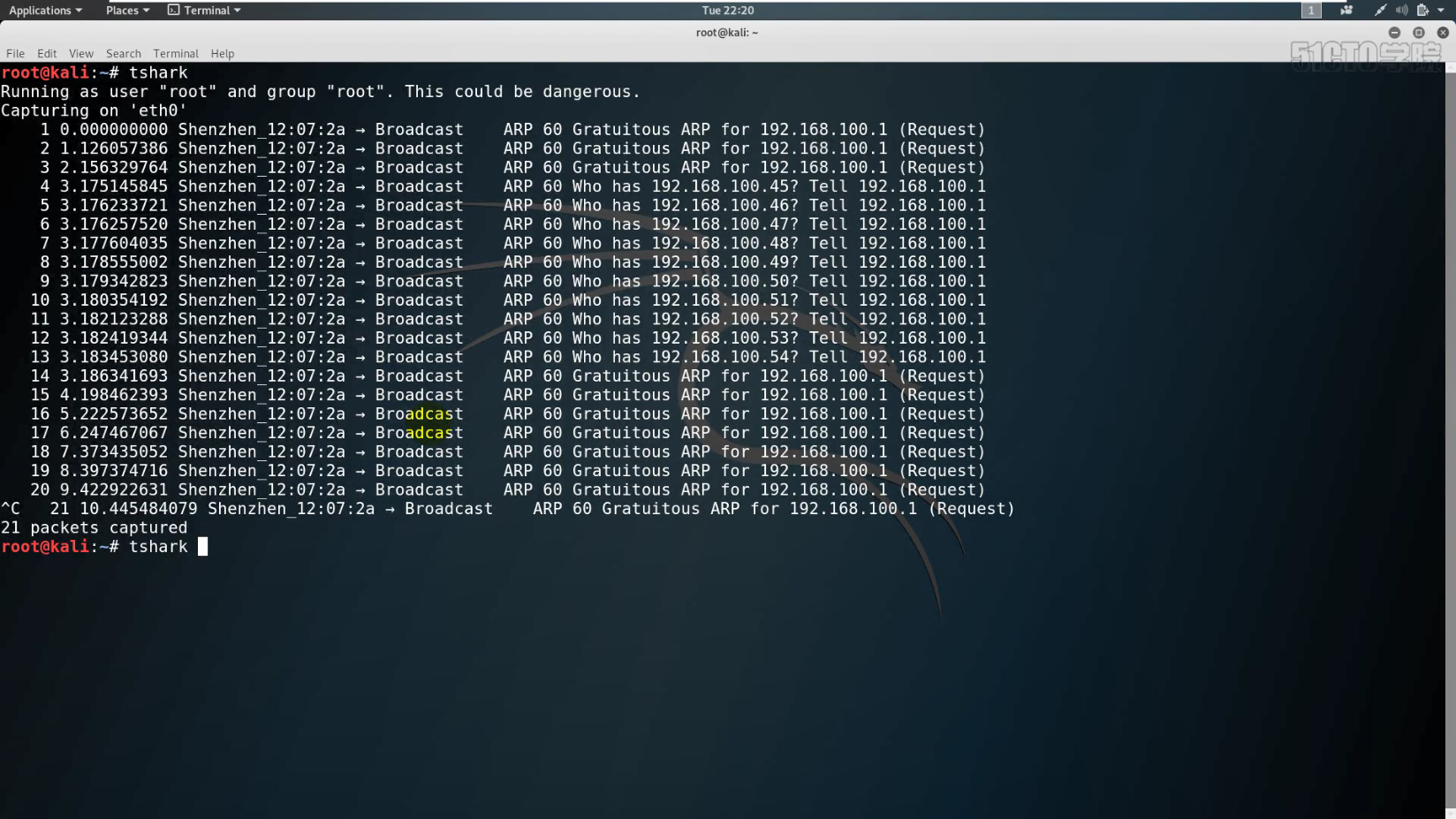Image resolution: width=1456 pixels, height=819 pixels.
Task: Open the Search menu
Action: point(123,53)
